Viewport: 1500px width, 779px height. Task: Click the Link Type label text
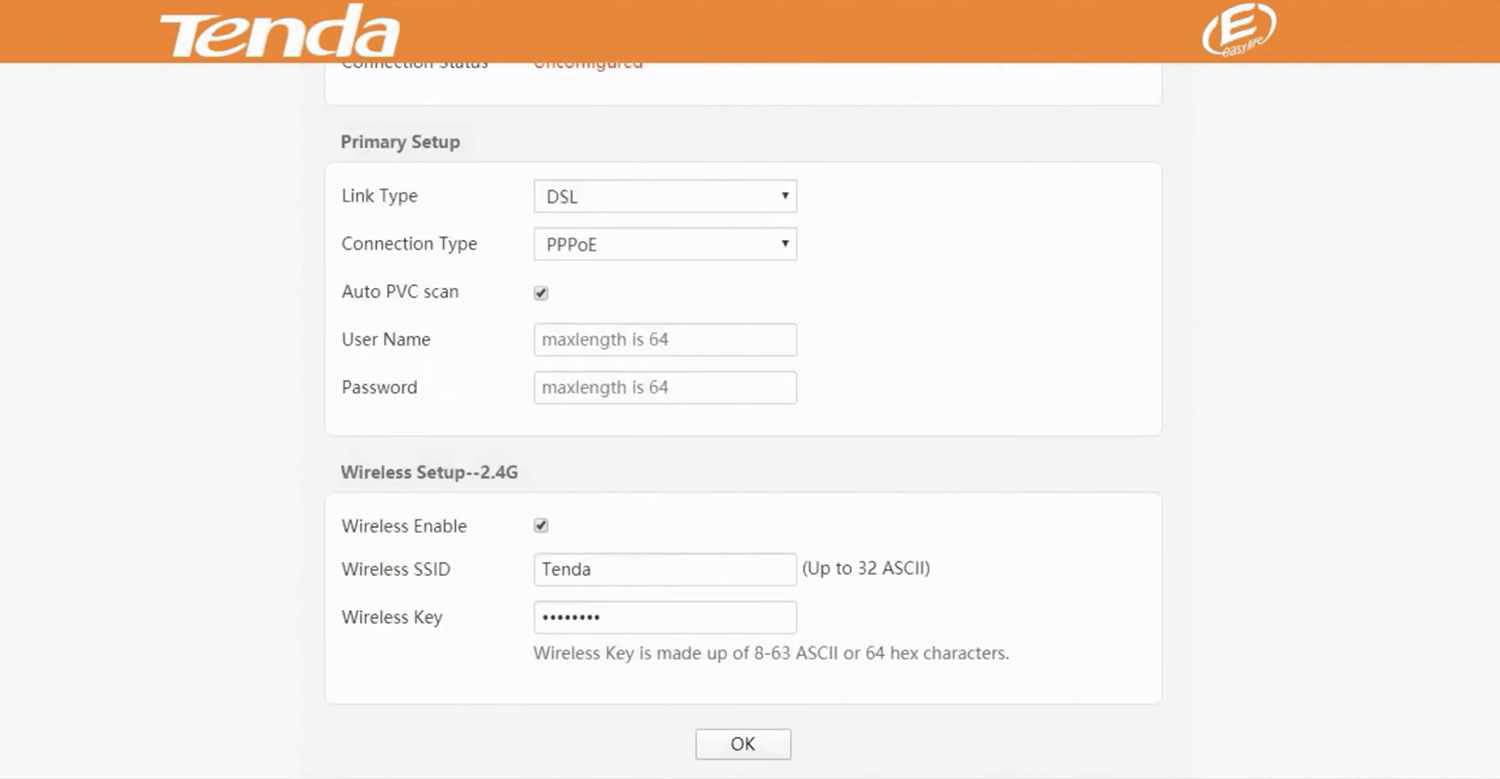click(x=379, y=196)
